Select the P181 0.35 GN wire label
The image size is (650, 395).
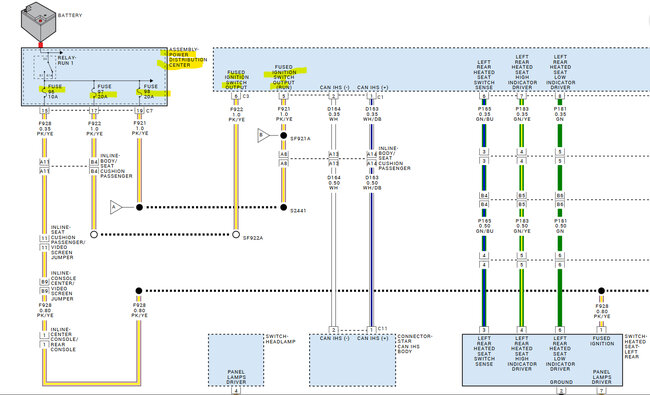[x=560, y=114]
